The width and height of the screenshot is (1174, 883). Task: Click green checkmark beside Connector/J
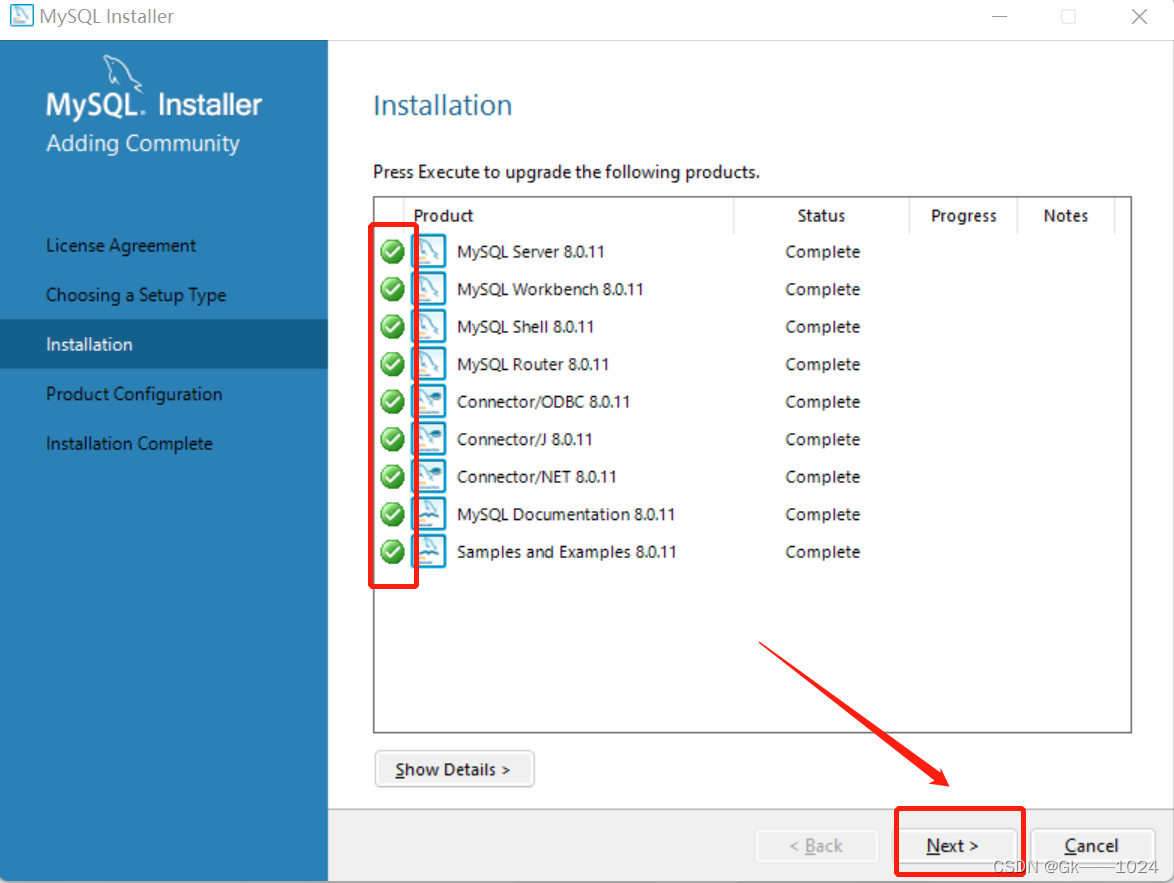pos(392,439)
